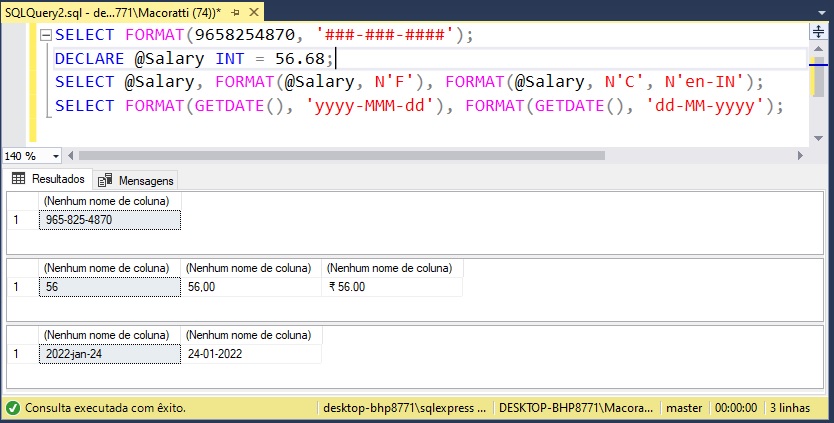Select the cell 24-01-2022
834x423 pixels.
click(x=252, y=354)
